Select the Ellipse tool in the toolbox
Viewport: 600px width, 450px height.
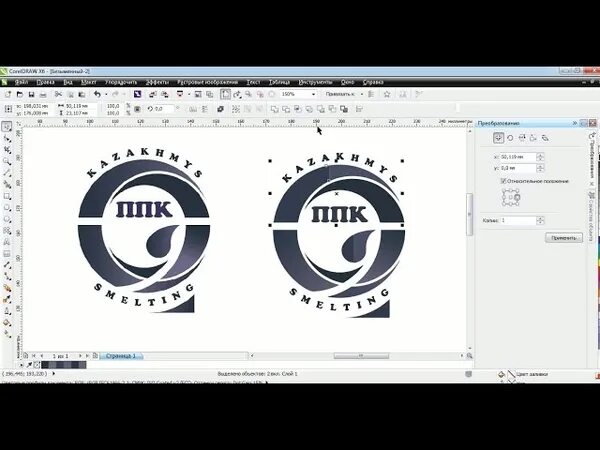click(7, 207)
